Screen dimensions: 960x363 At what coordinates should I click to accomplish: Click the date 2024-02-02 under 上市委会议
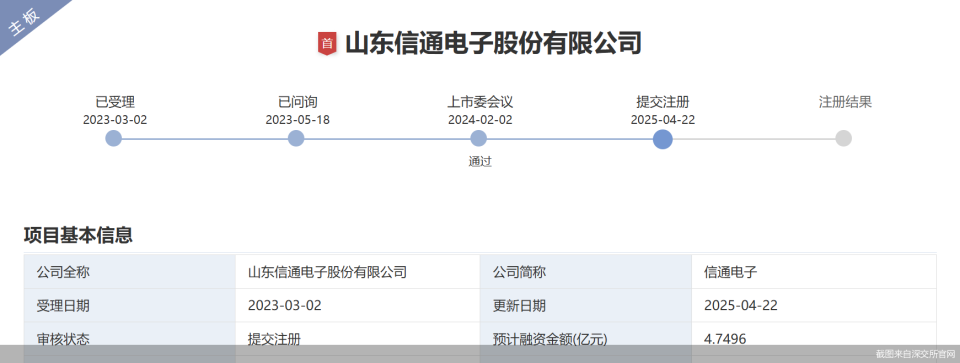click(480, 119)
